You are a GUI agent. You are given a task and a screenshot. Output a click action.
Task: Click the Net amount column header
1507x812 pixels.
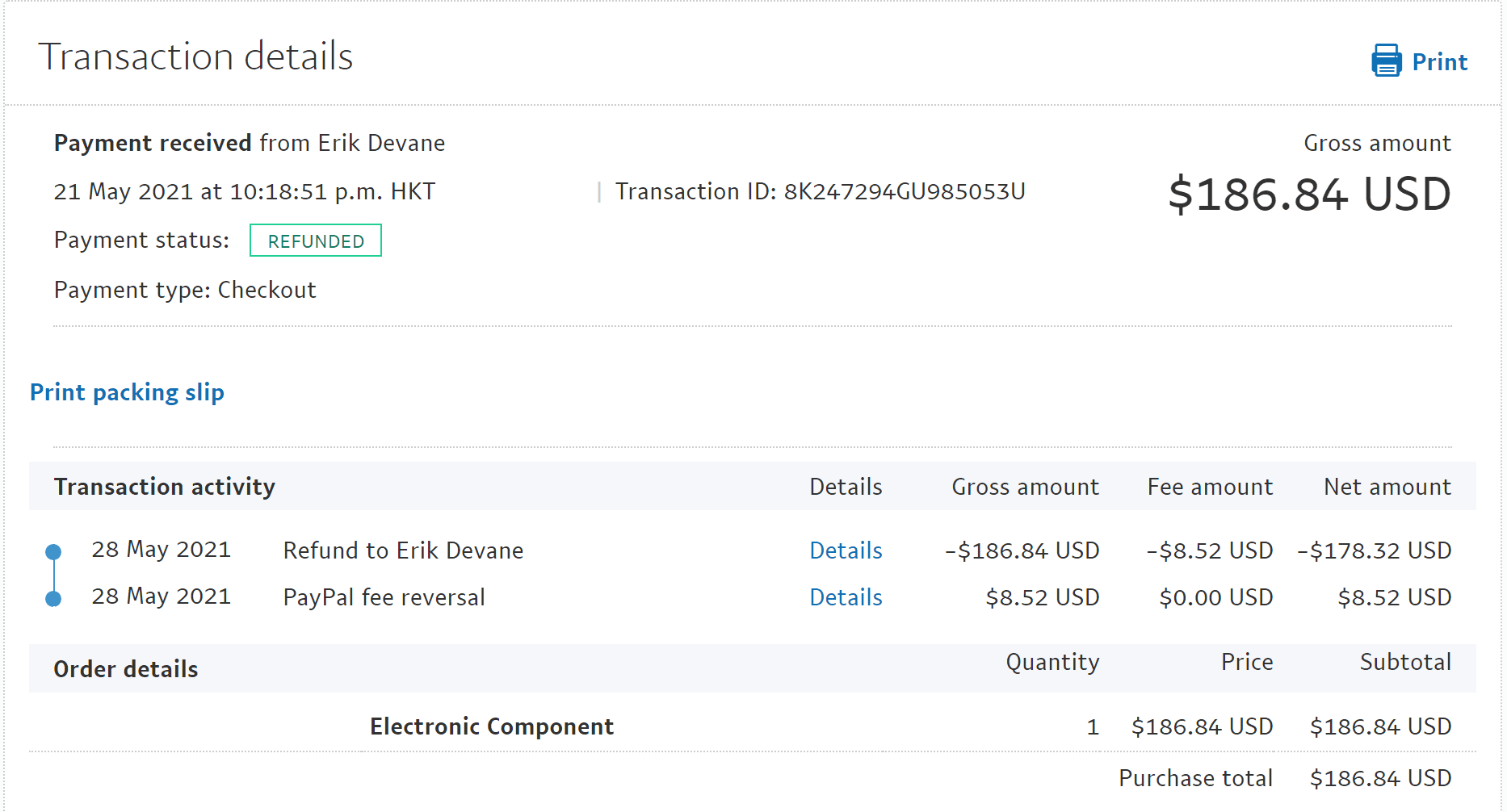[x=1387, y=487]
